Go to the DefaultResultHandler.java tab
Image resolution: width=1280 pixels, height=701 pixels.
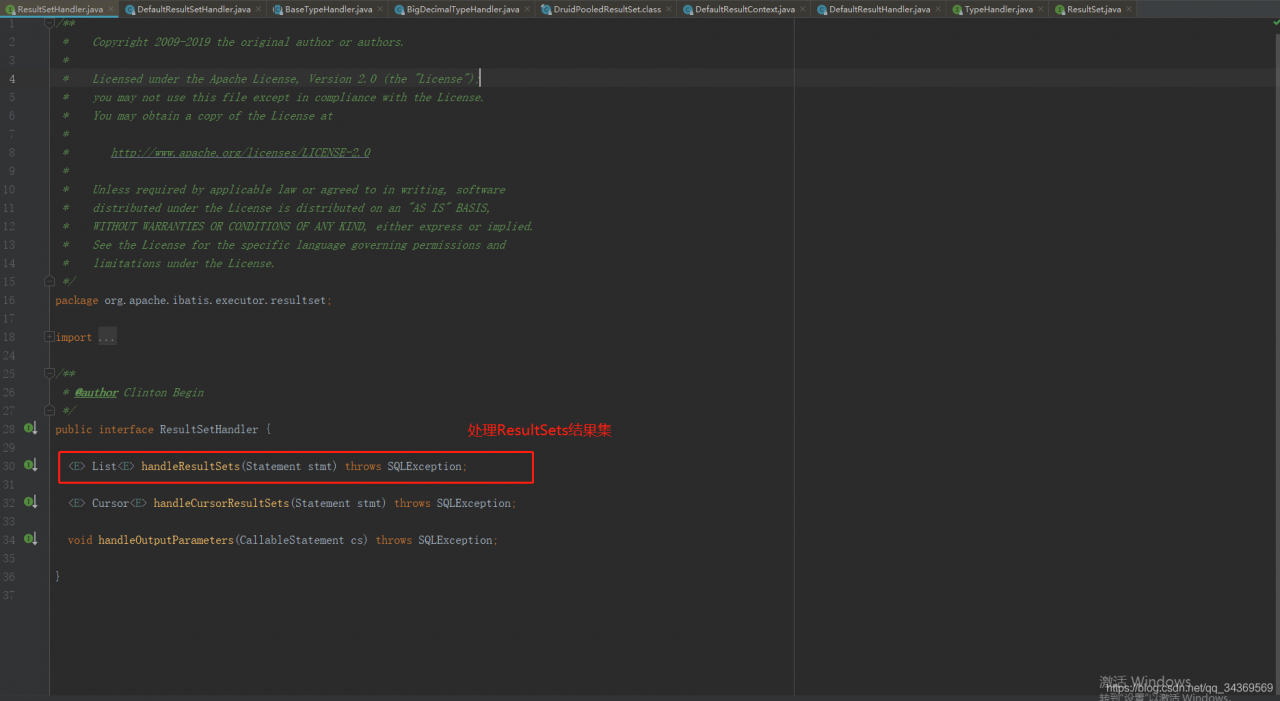pos(879,9)
